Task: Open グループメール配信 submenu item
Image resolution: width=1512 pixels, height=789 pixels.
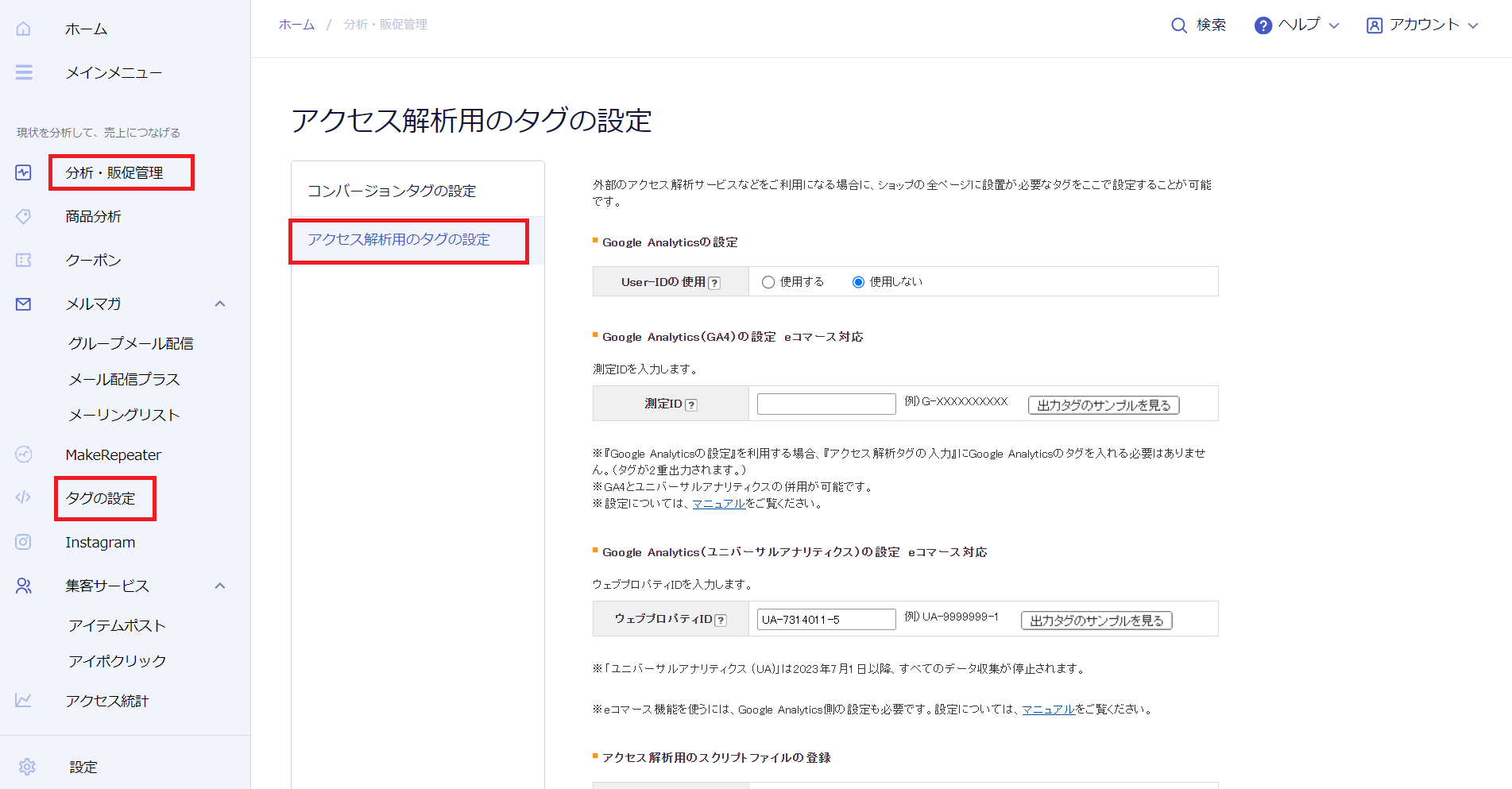Action: (x=131, y=343)
